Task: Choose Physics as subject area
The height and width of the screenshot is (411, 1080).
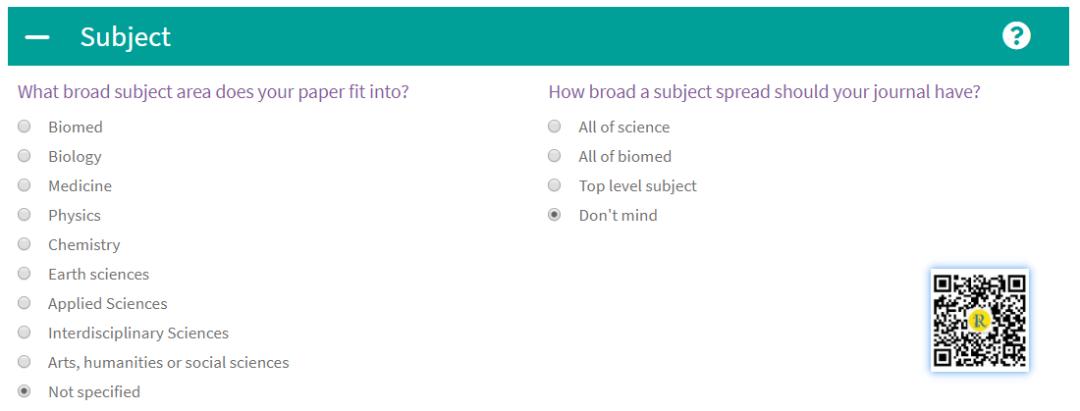Action: pos(24,215)
